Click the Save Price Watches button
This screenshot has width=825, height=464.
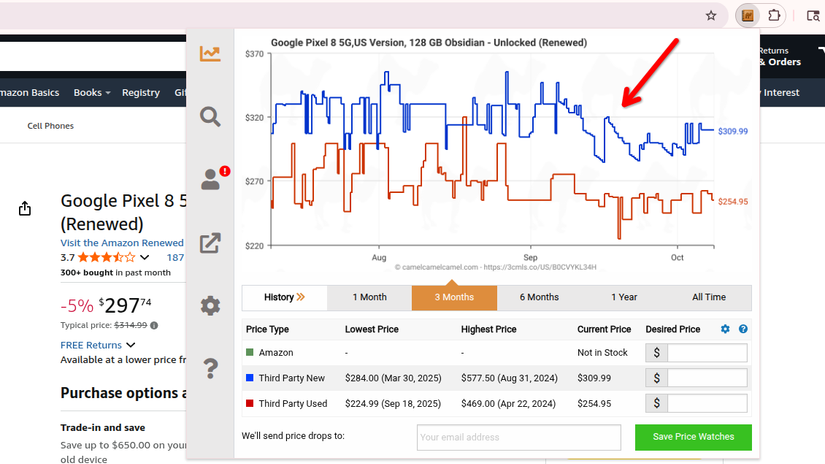click(693, 437)
